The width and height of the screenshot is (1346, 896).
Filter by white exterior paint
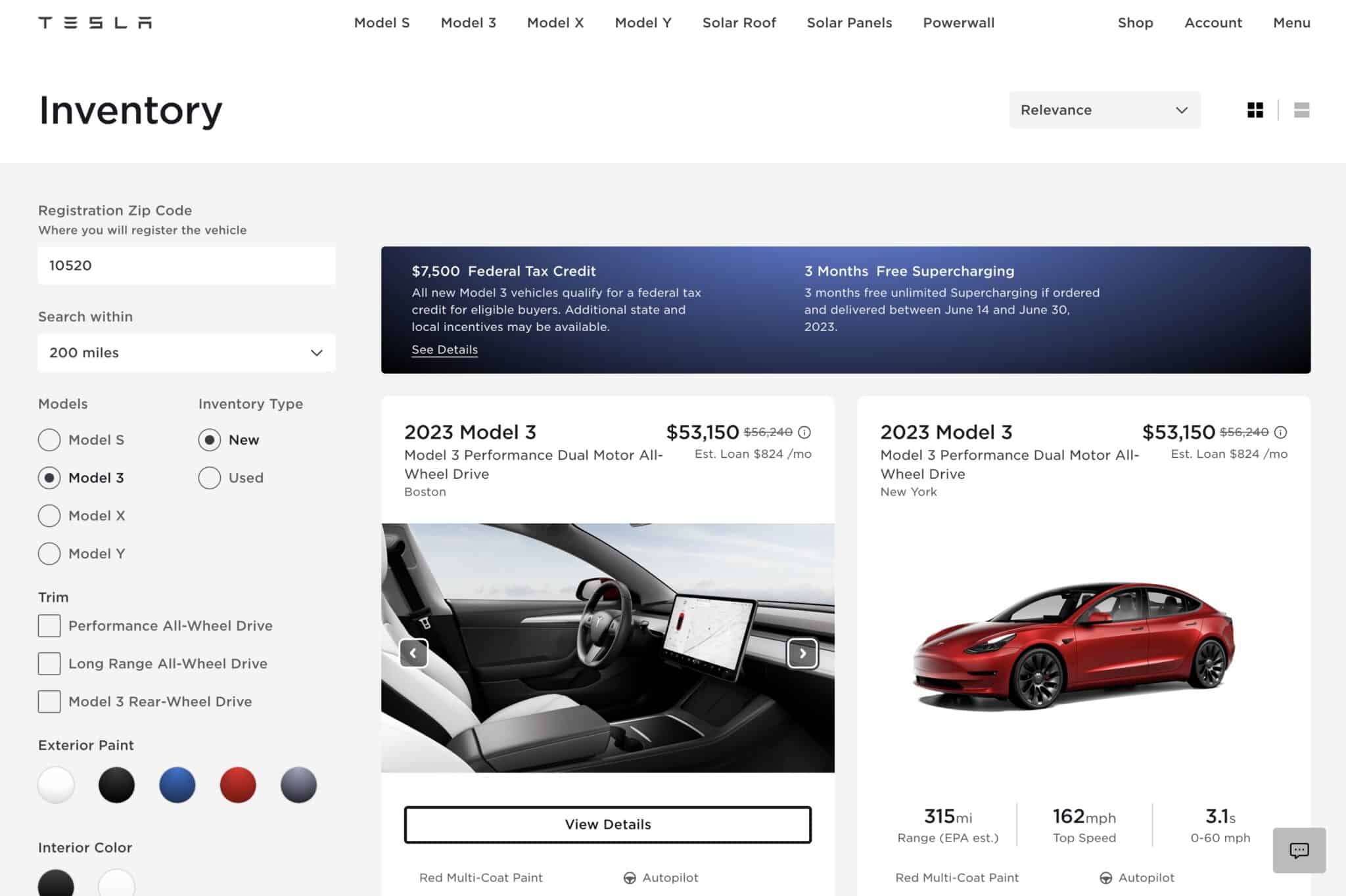click(56, 785)
